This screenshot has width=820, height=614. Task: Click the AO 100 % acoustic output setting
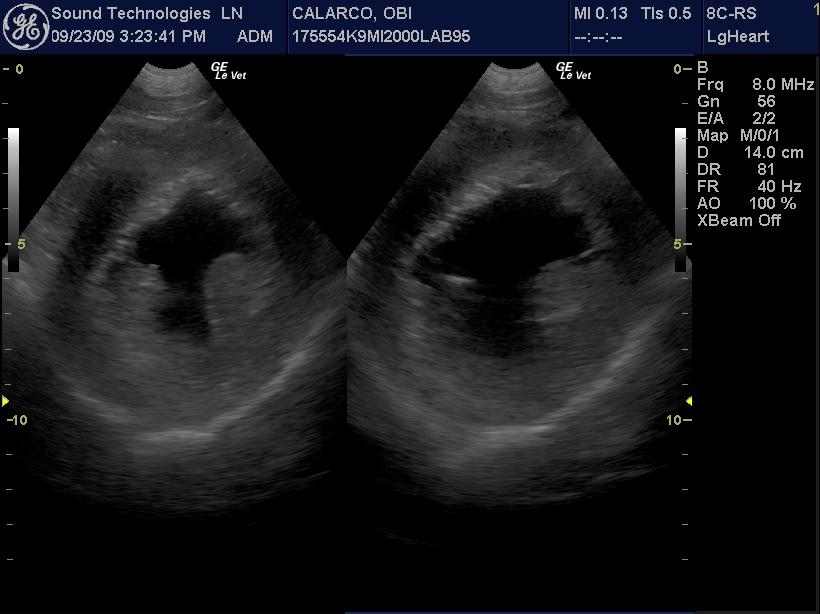coord(746,203)
